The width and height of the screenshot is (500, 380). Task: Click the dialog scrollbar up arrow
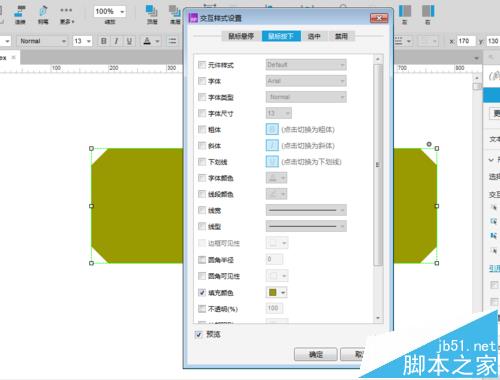(378, 59)
